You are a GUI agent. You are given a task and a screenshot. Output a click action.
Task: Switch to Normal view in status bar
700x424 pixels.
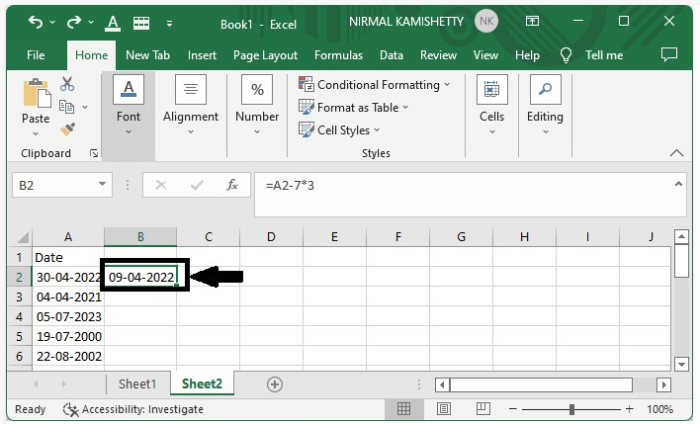(x=404, y=409)
